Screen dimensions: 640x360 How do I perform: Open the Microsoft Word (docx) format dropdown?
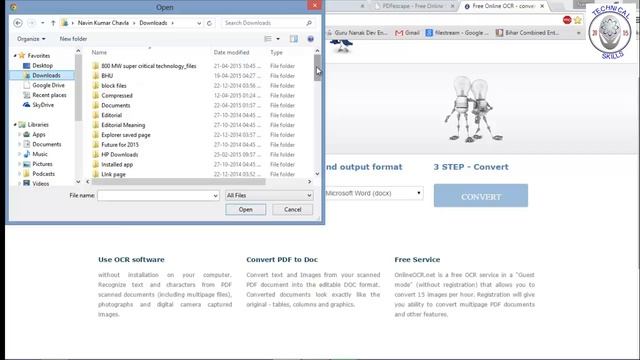[373, 193]
